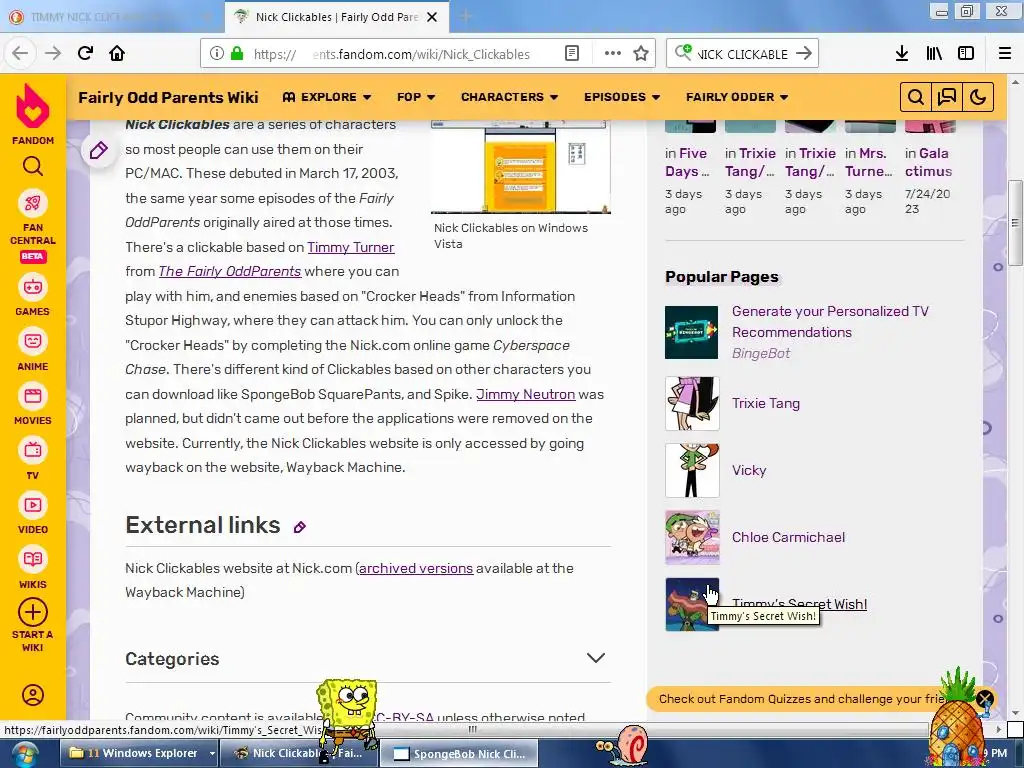Edit the External links section pencil
The height and width of the screenshot is (768, 1024).
point(300,527)
